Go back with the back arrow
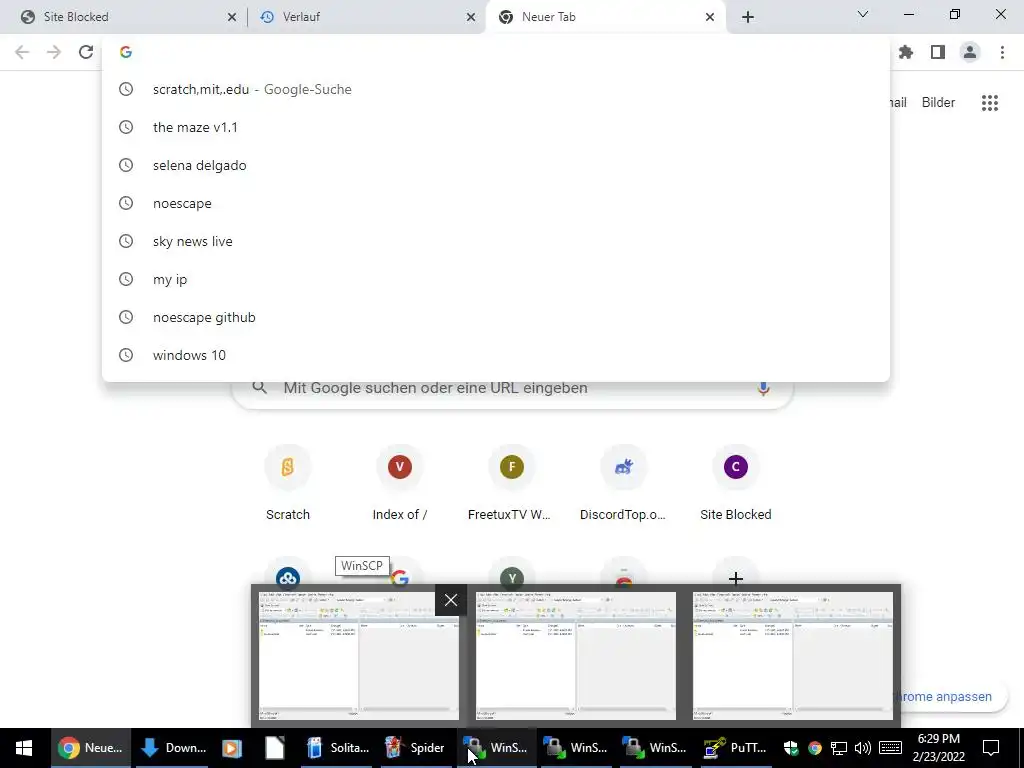This screenshot has height=768, width=1024. 22,52
